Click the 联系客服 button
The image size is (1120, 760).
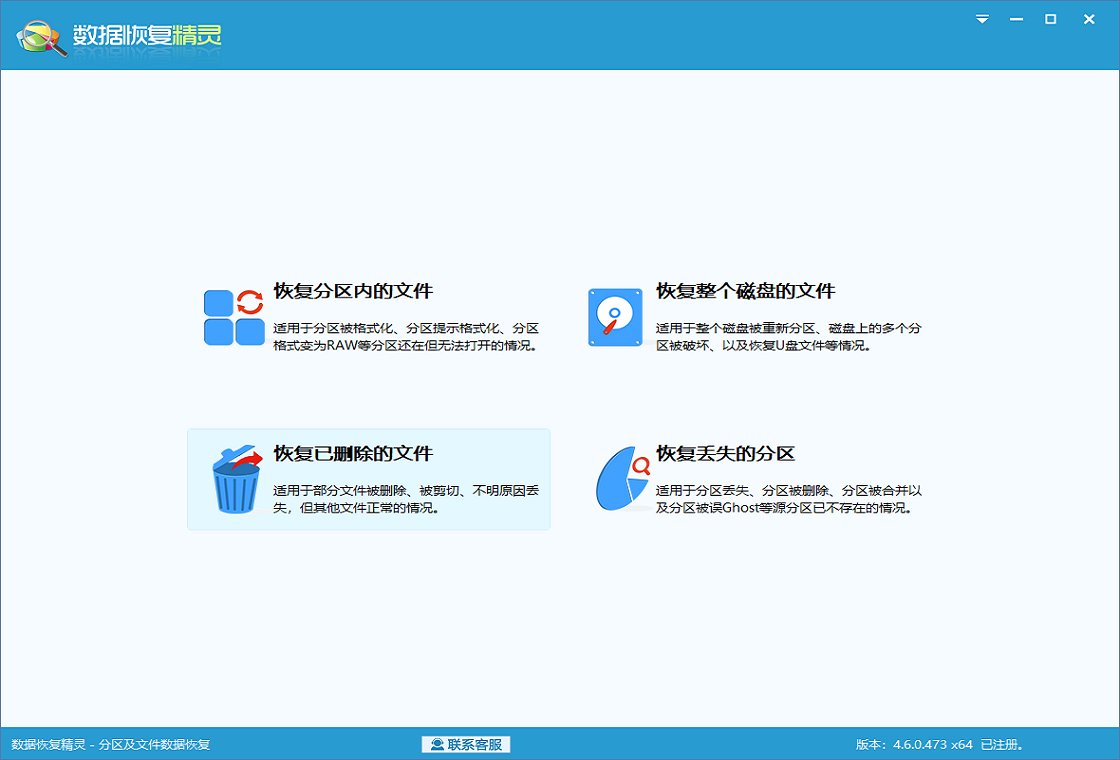pyautogui.click(x=466, y=744)
